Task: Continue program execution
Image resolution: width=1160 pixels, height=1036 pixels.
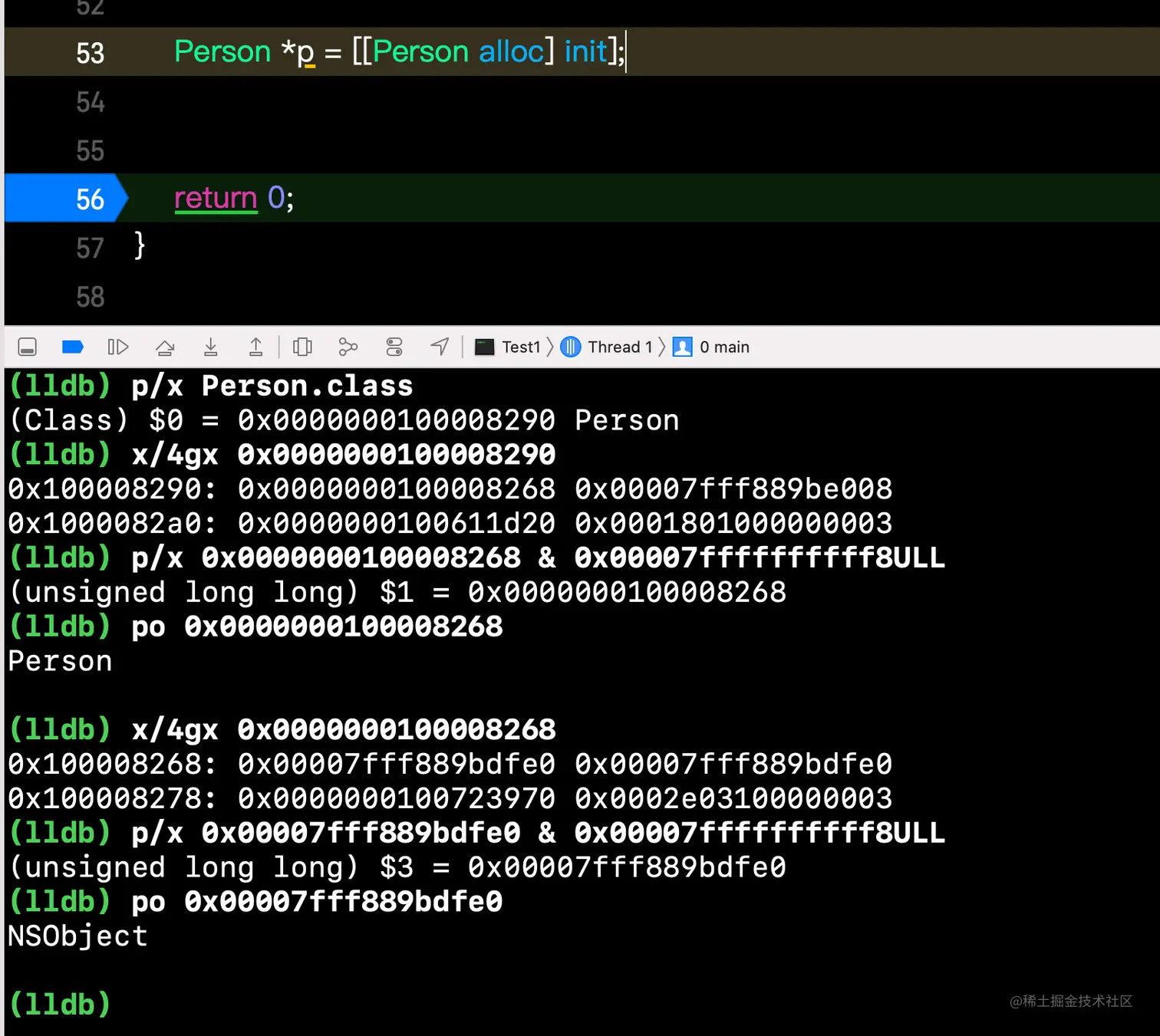Action: pos(118,347)
